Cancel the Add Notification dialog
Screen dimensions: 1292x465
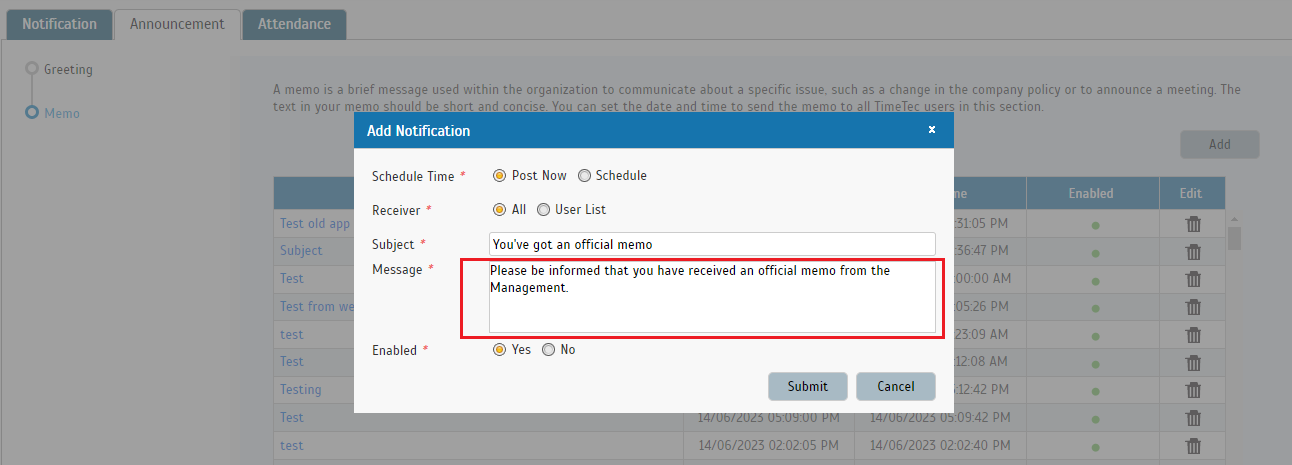(895, 387)
